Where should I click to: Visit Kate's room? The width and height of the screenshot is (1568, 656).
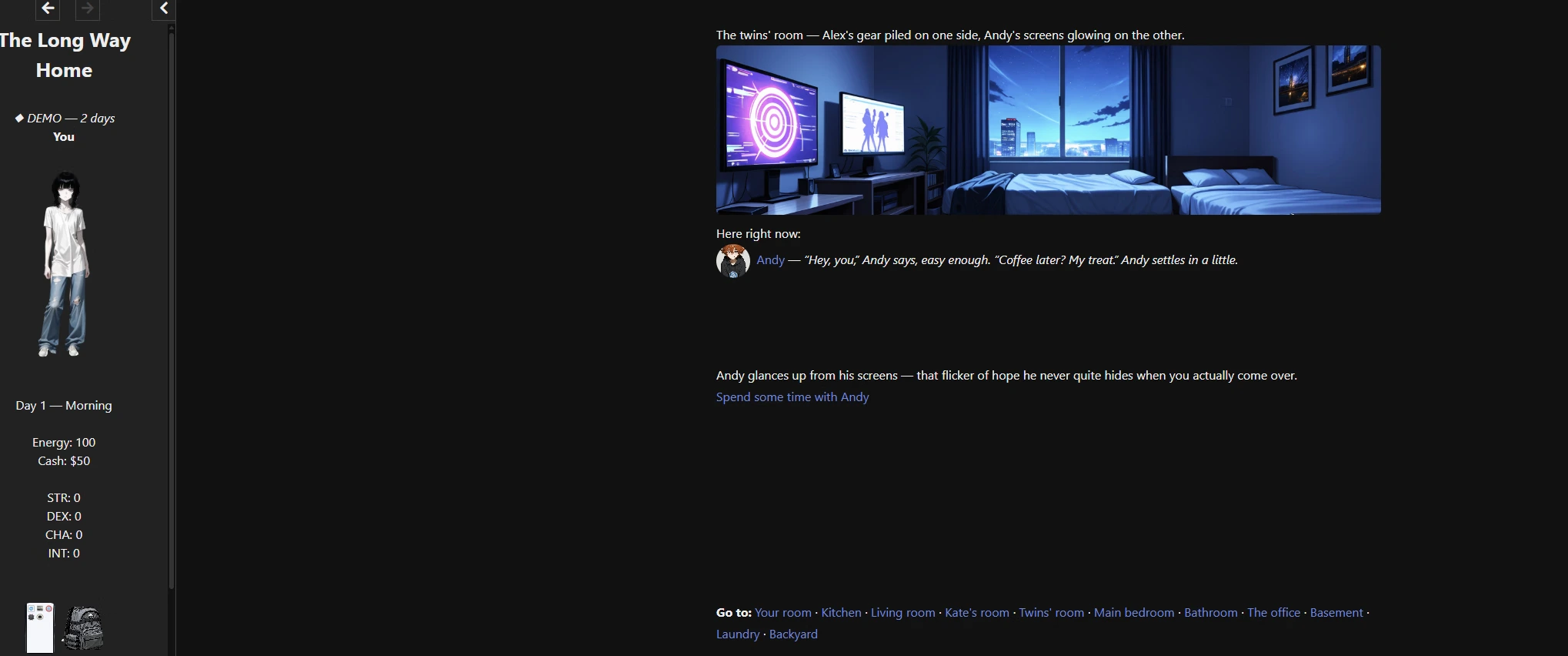point(977,613)
